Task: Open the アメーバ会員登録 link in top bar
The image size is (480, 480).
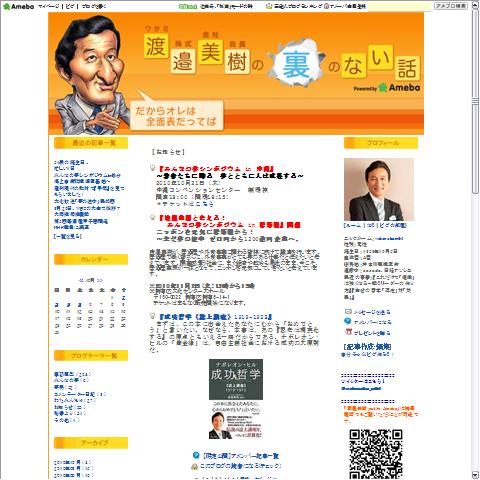Action: (348, 6)
